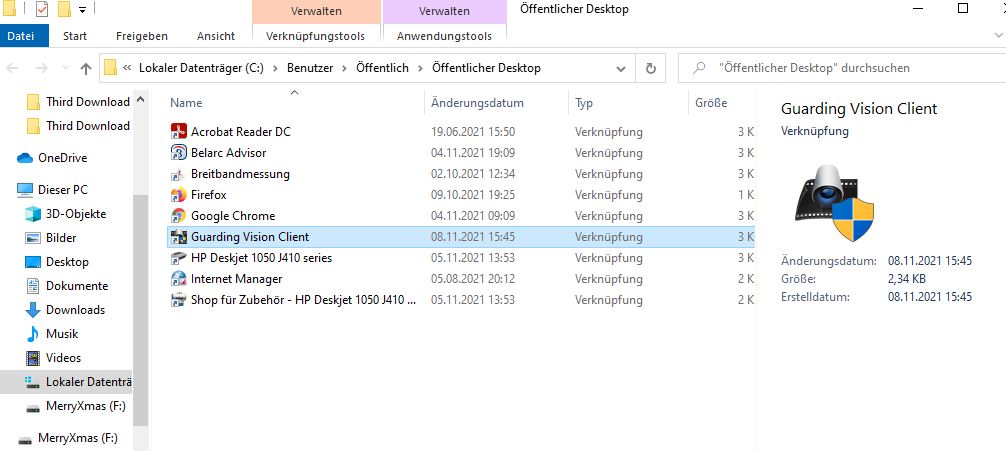1006x451 pixels.
Task: Click Lokaler Datenträger (C:) breadcrumb
Action: tap(201, 68)
